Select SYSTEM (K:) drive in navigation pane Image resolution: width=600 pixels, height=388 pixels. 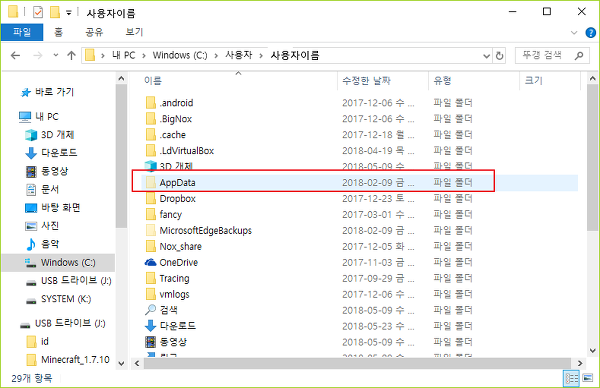tap(58, 299)
